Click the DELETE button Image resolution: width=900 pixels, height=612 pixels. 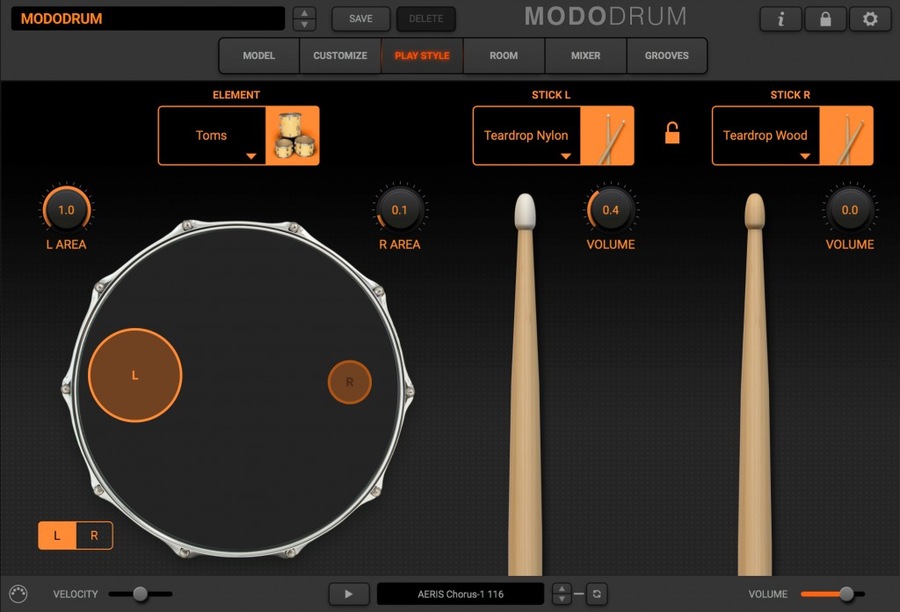click(426, 18)
